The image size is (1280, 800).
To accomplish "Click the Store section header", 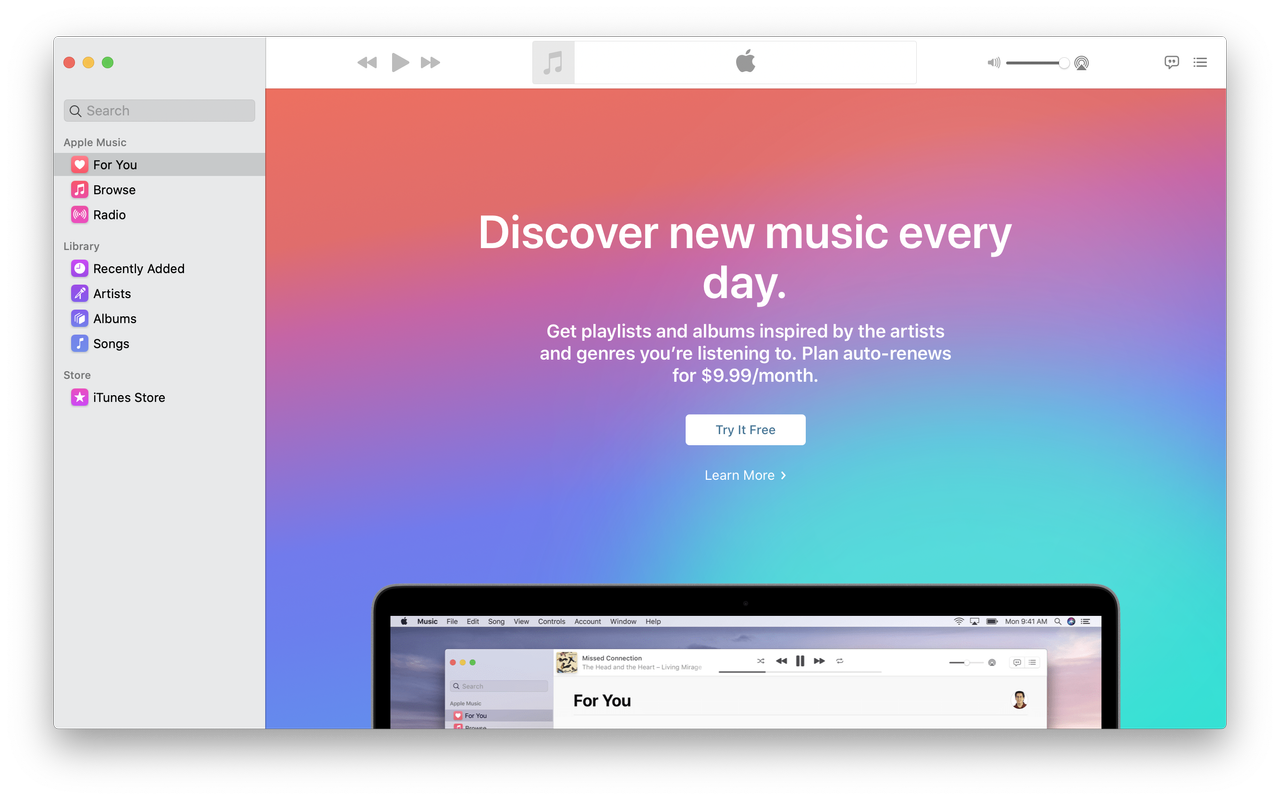I will 77,376.
